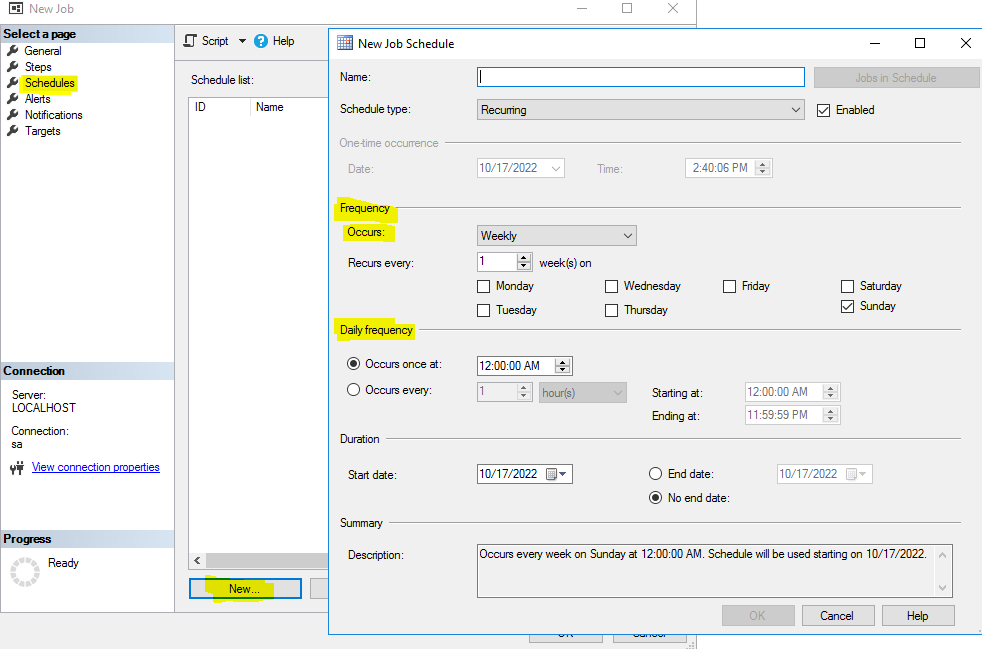Click the Schedules page wrench icon

[x=13, y=83]
